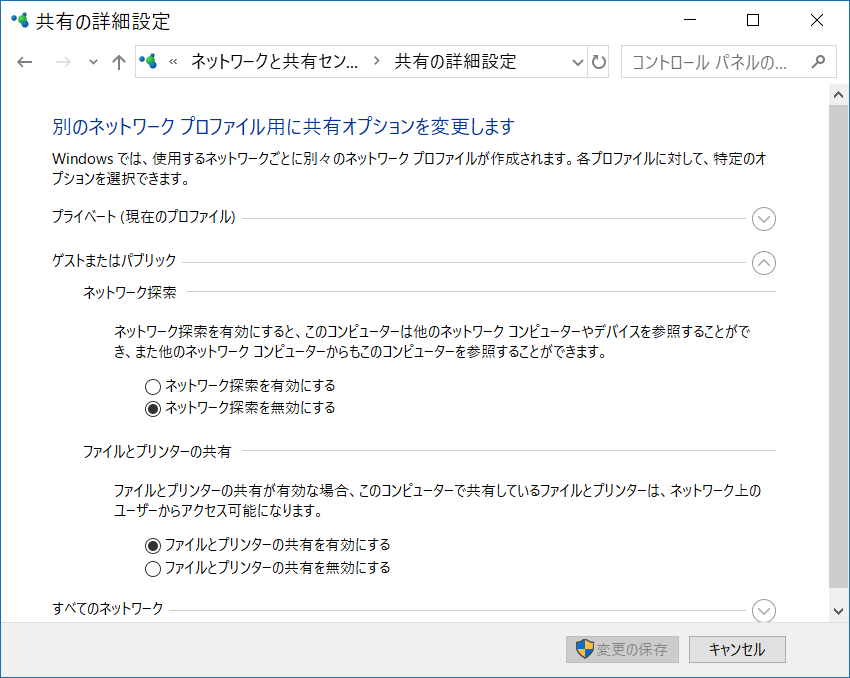The image size is (850, 678).
Task: Click the 変更の保存 button
Action: click(622, 649)
